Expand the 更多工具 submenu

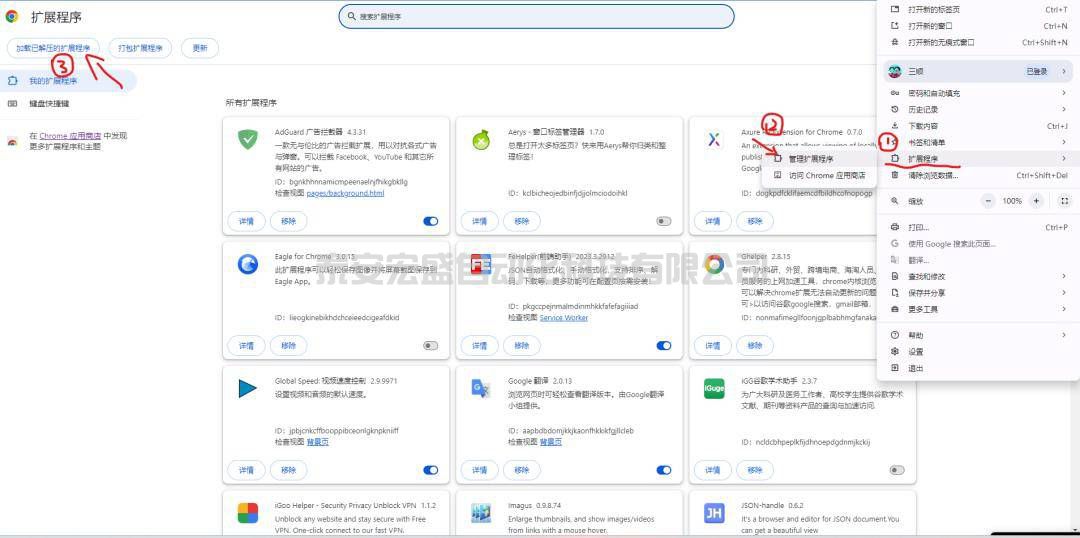(975, 310)
